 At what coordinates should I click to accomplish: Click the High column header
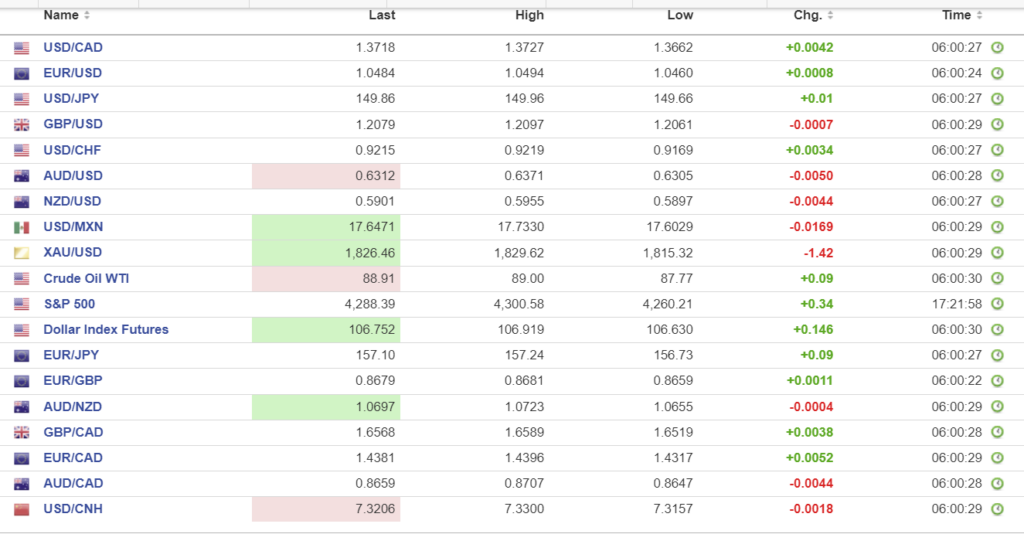[529, 16]
